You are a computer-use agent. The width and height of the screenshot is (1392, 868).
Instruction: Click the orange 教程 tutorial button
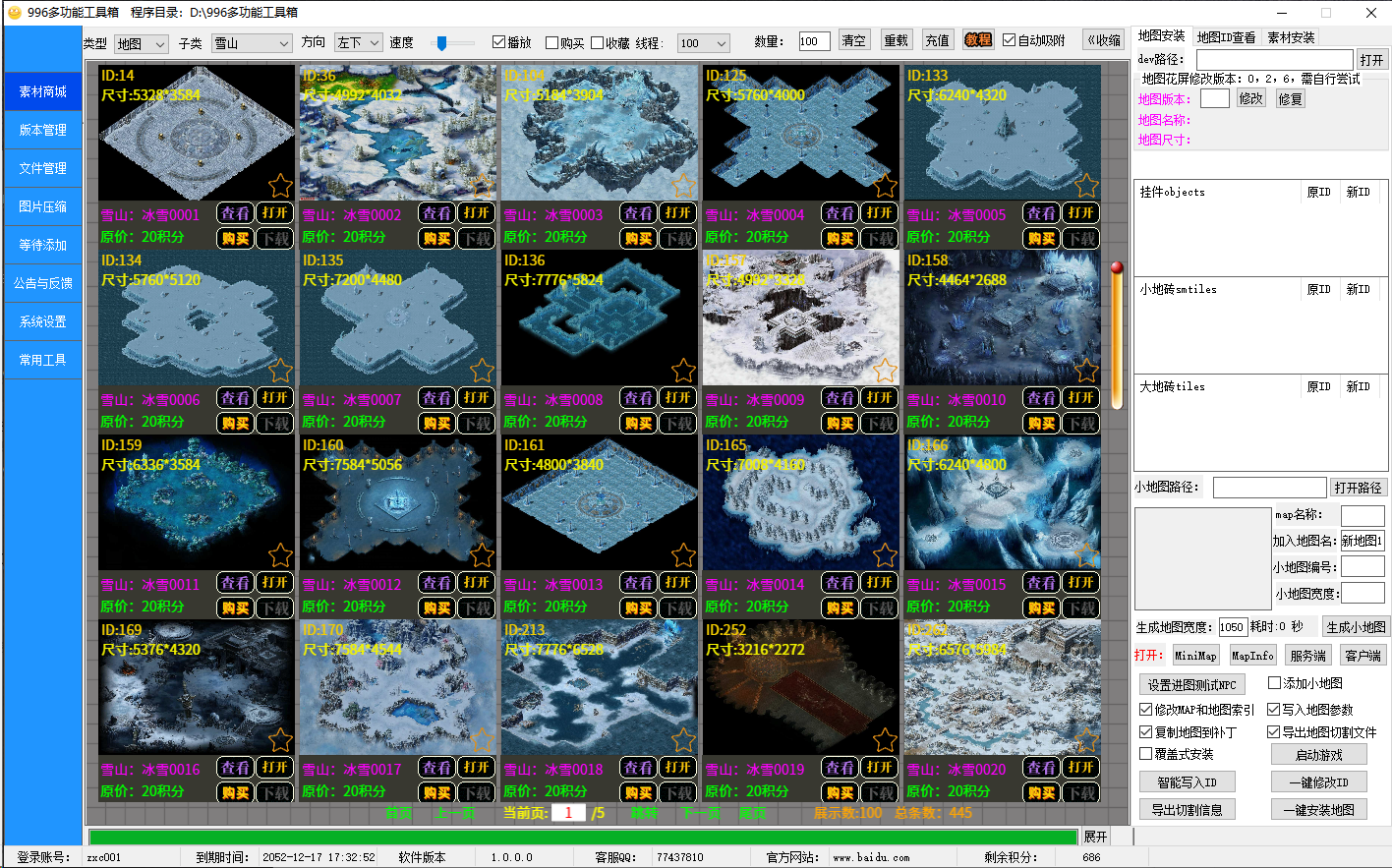tap(978, 40)
